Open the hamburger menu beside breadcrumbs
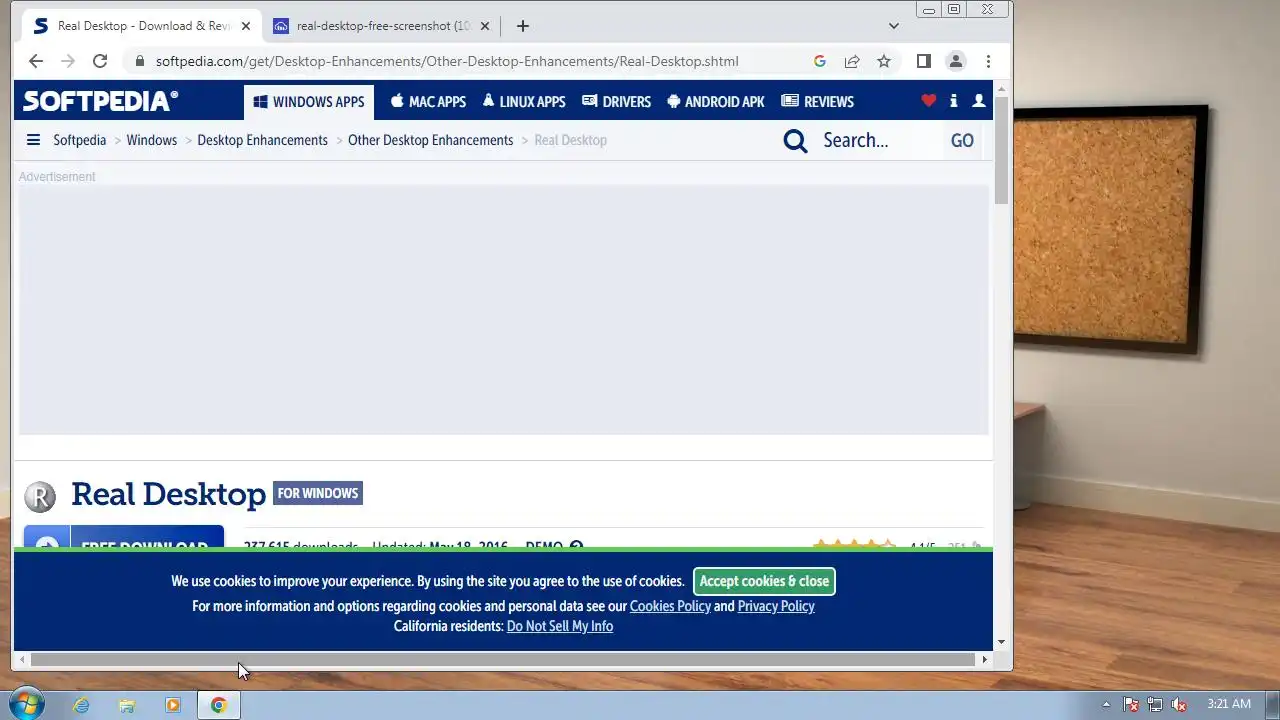 coord(33,140)
